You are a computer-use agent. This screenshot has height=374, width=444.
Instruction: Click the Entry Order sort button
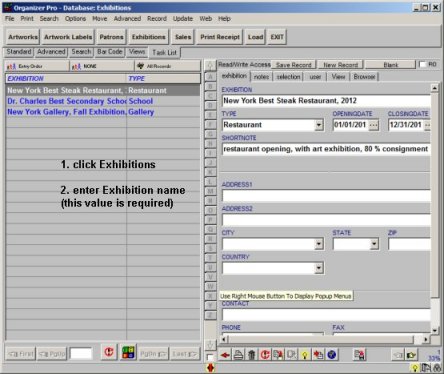tap(37, 66)
